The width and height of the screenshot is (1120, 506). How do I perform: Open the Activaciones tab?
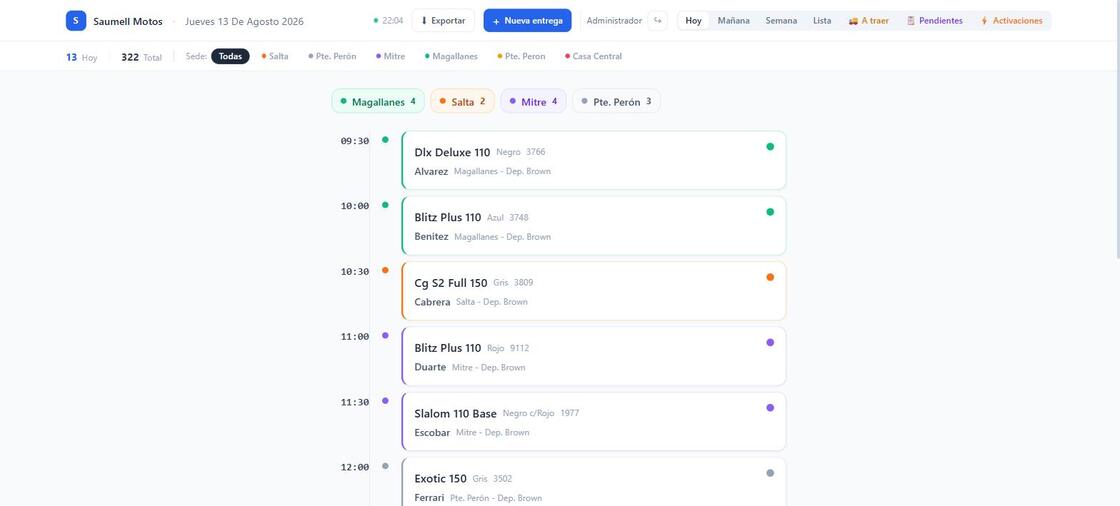tap(1011, 21)
